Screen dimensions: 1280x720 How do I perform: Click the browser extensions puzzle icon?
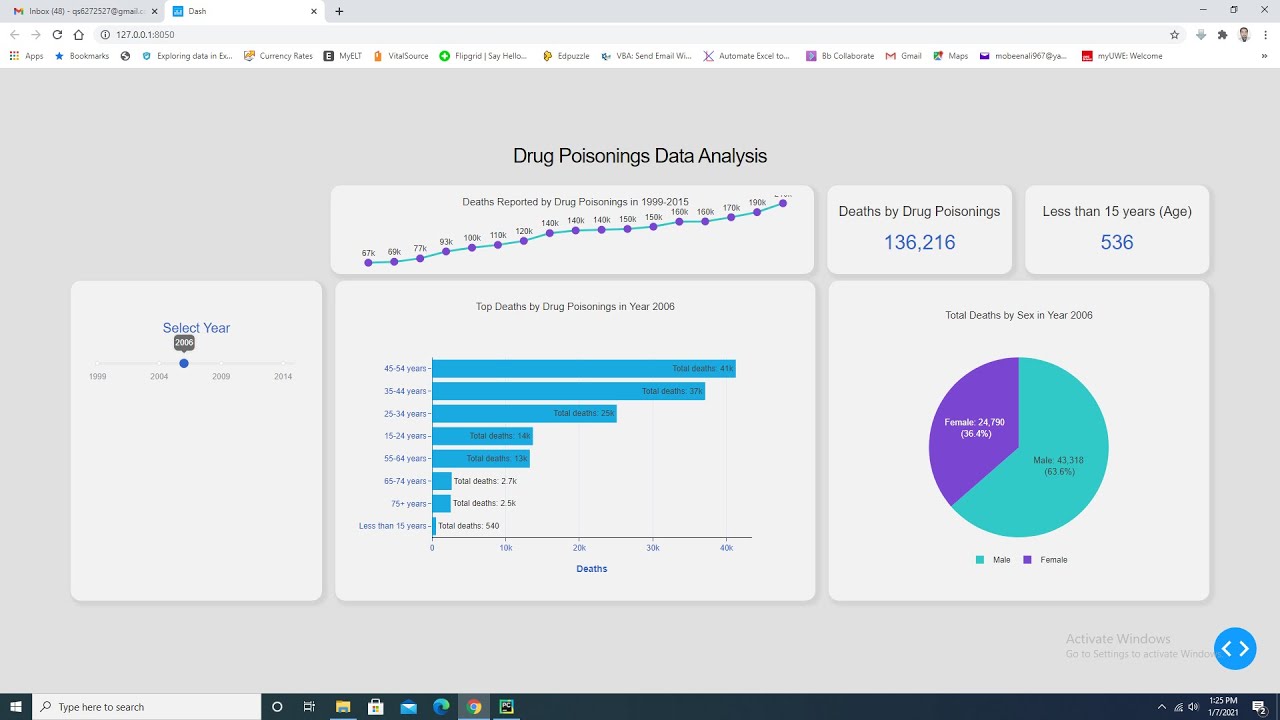(x=1222, y=33)
